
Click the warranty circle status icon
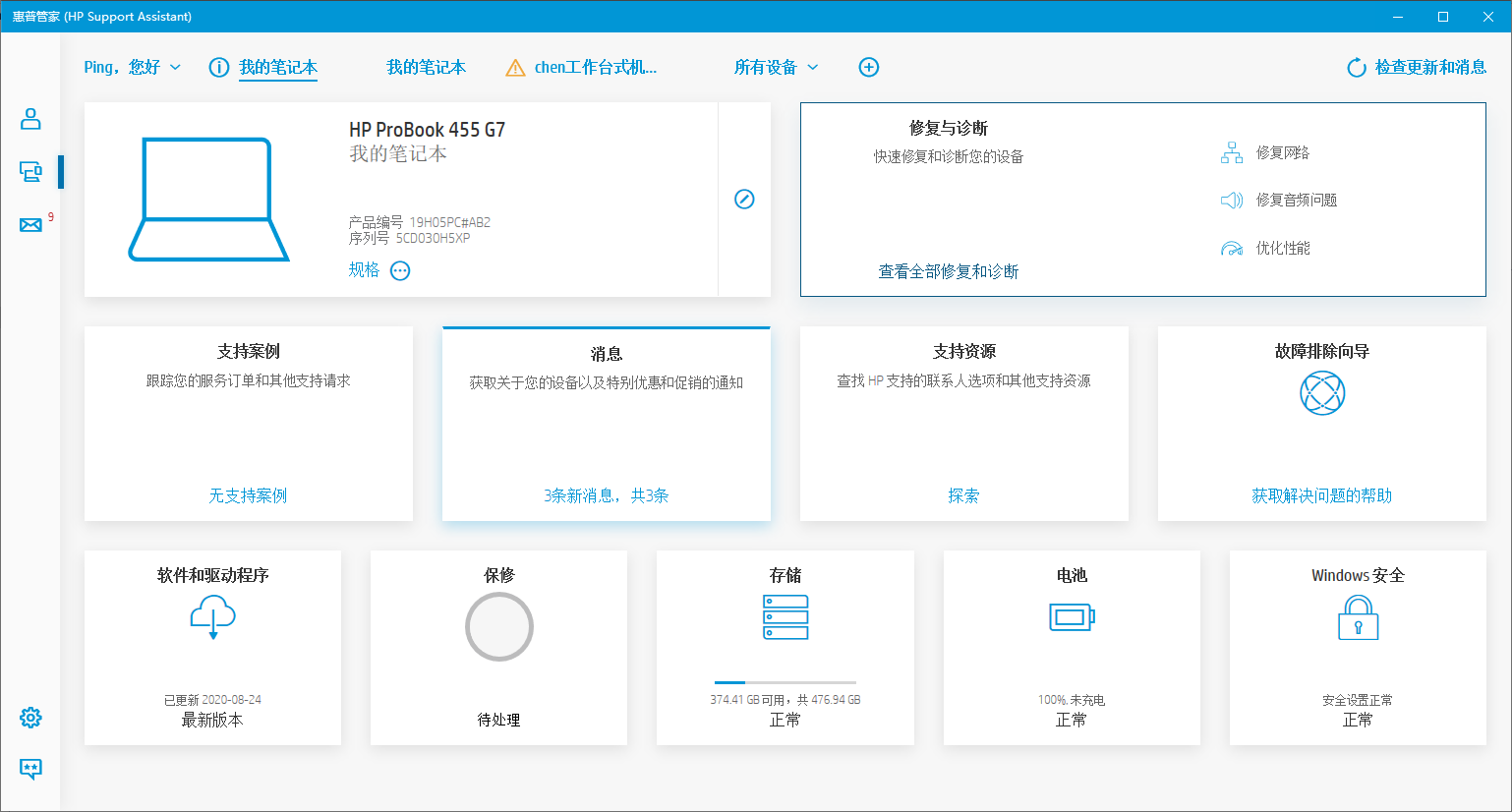point(499,626)
